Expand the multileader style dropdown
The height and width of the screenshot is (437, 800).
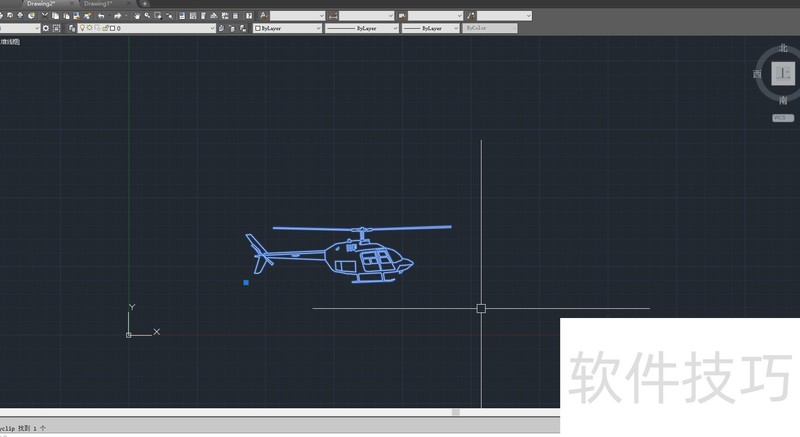529,16
